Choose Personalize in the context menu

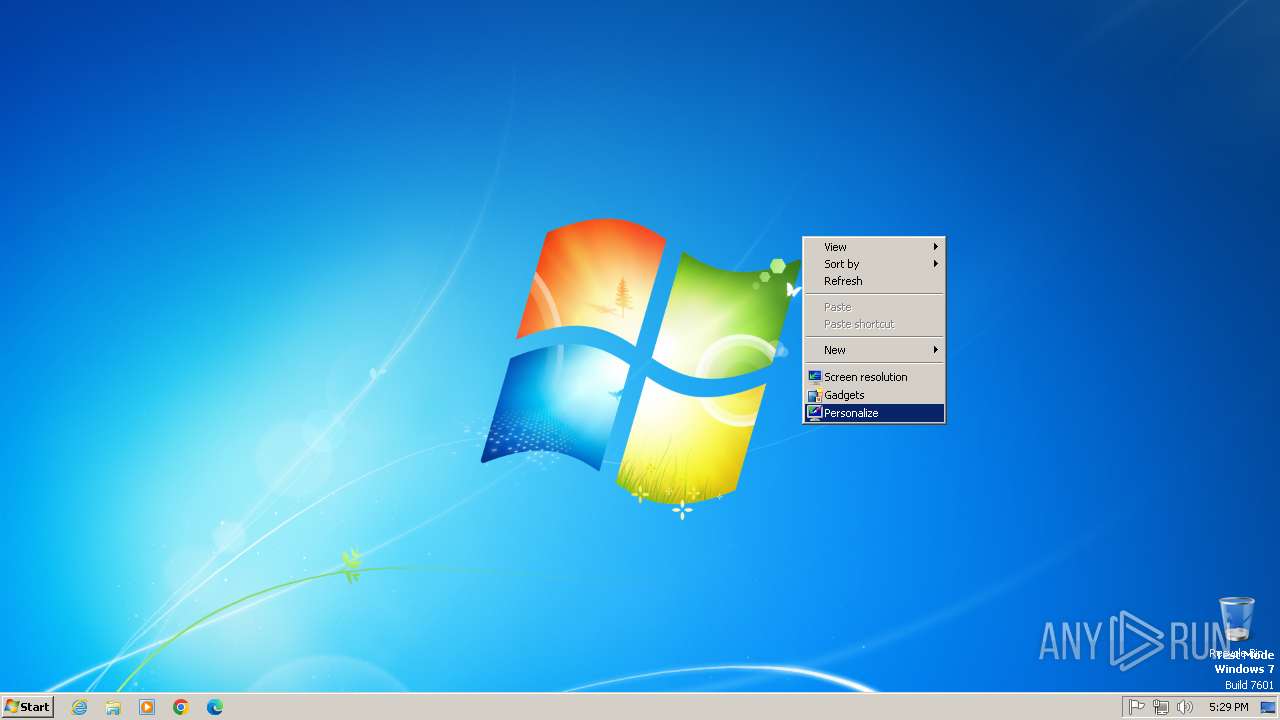point(874,413)
